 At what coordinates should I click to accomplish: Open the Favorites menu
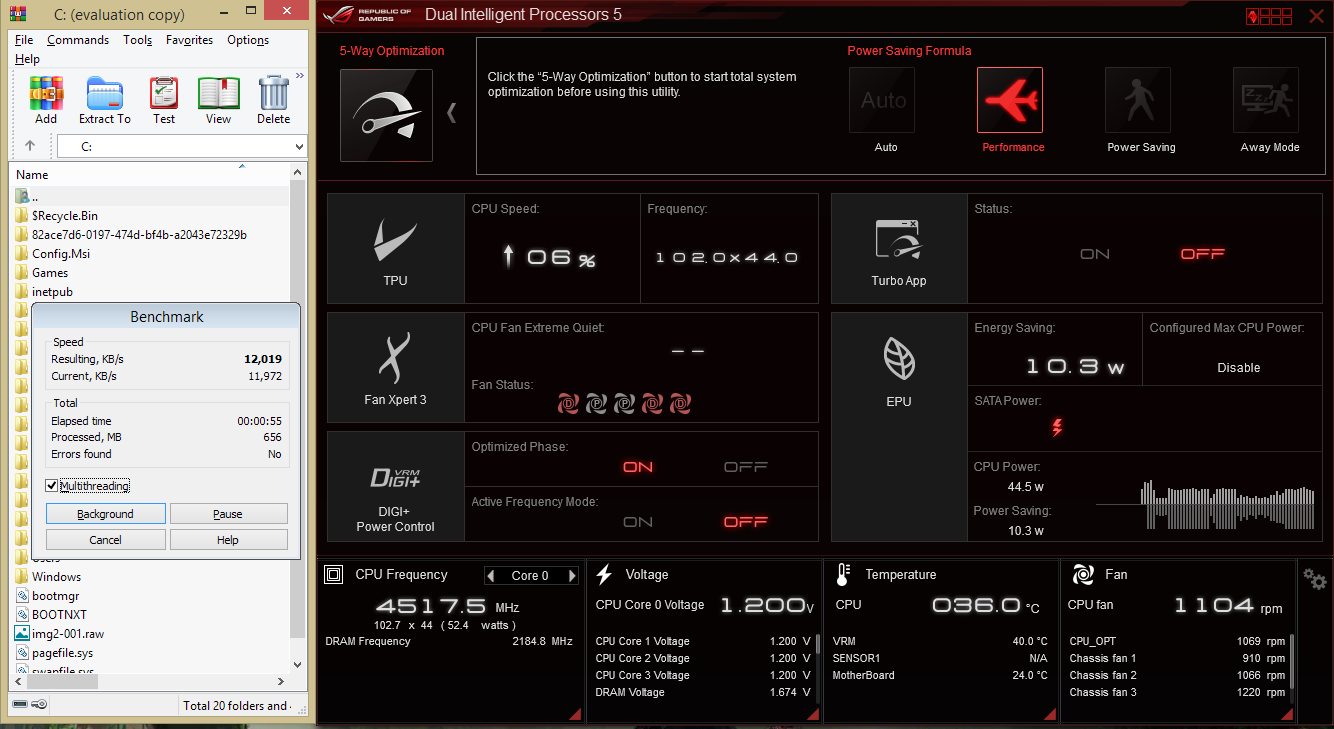coord(189,40)
